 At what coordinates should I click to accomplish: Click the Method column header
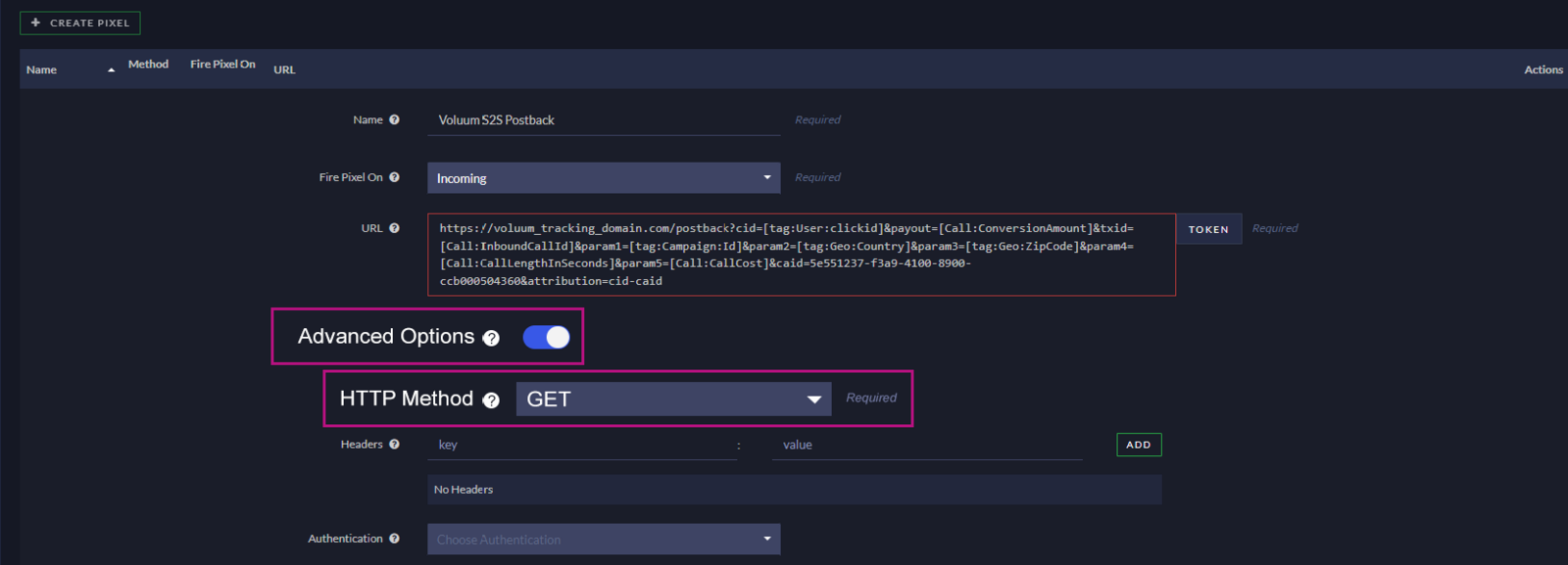point(148,64)
